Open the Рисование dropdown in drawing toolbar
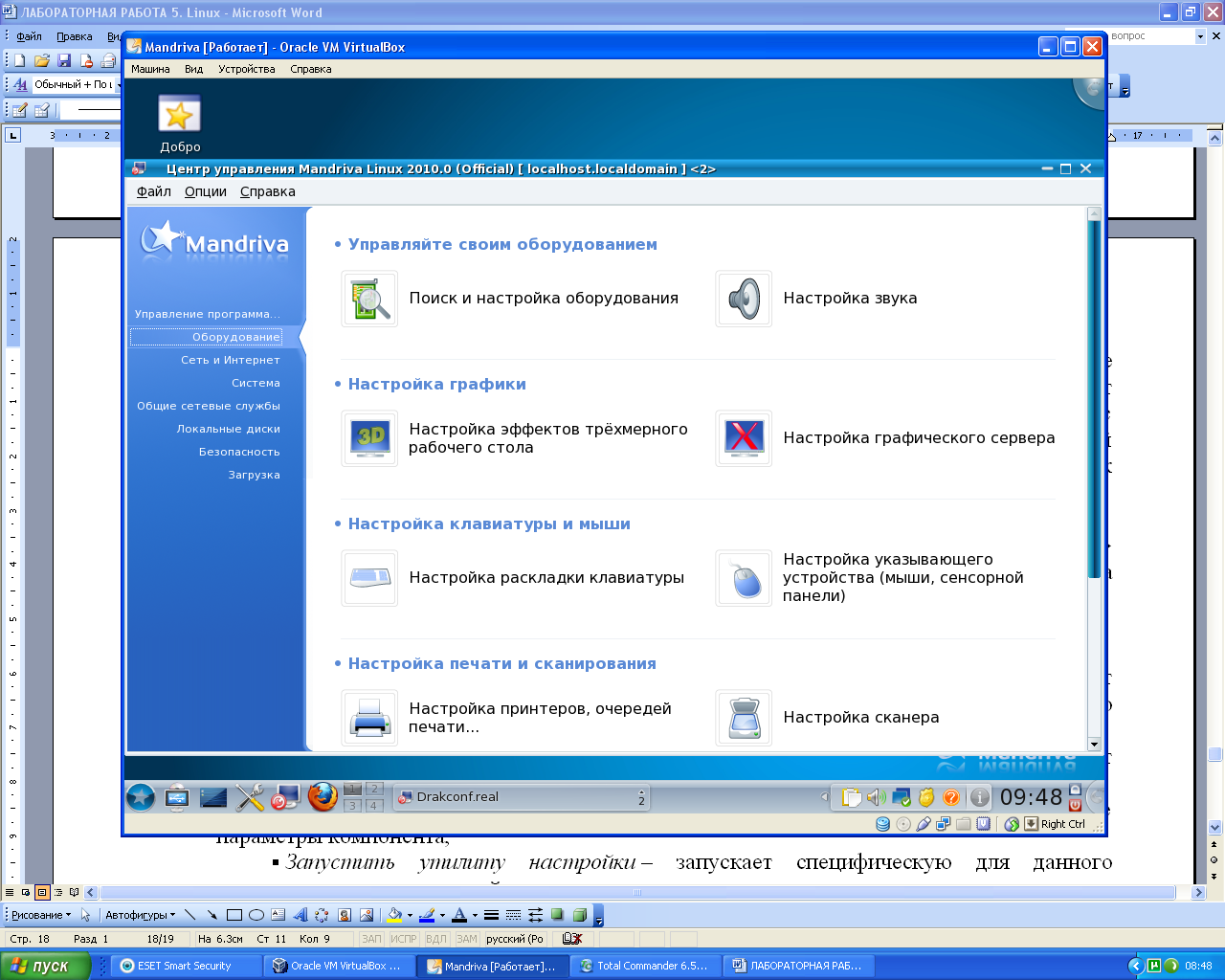The width and height of the screenshot is (1225, 980). 41,915
